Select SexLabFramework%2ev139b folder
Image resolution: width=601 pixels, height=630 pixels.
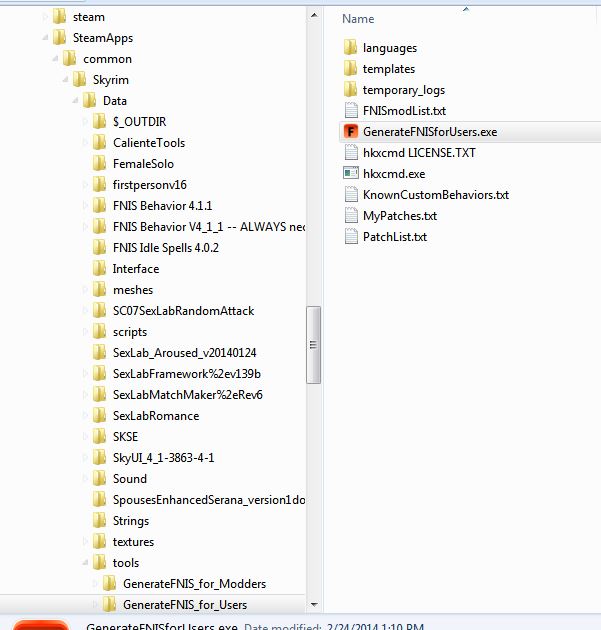(x=186, y=373)
